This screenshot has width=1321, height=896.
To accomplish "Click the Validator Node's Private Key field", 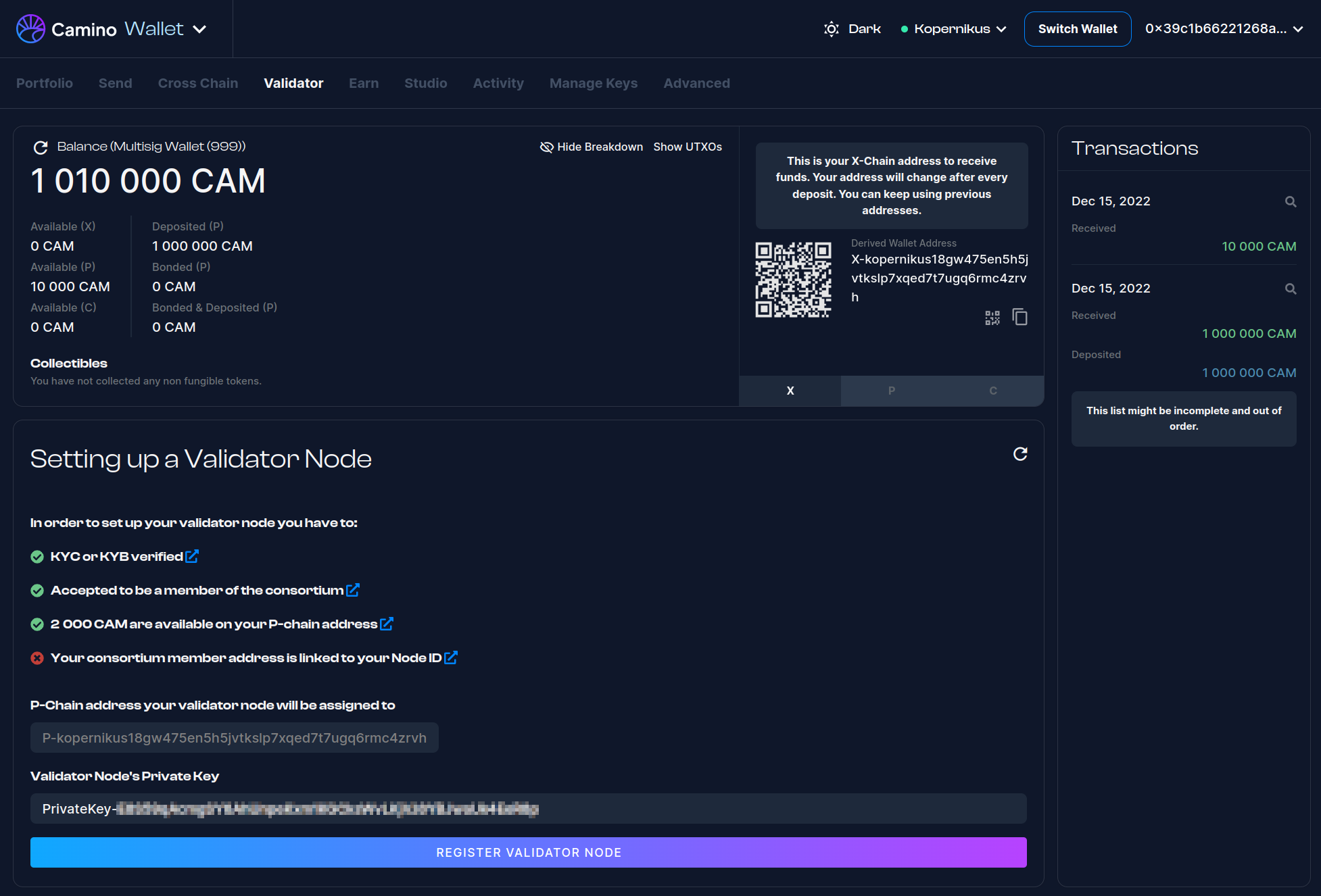I will tap(528, 809).
